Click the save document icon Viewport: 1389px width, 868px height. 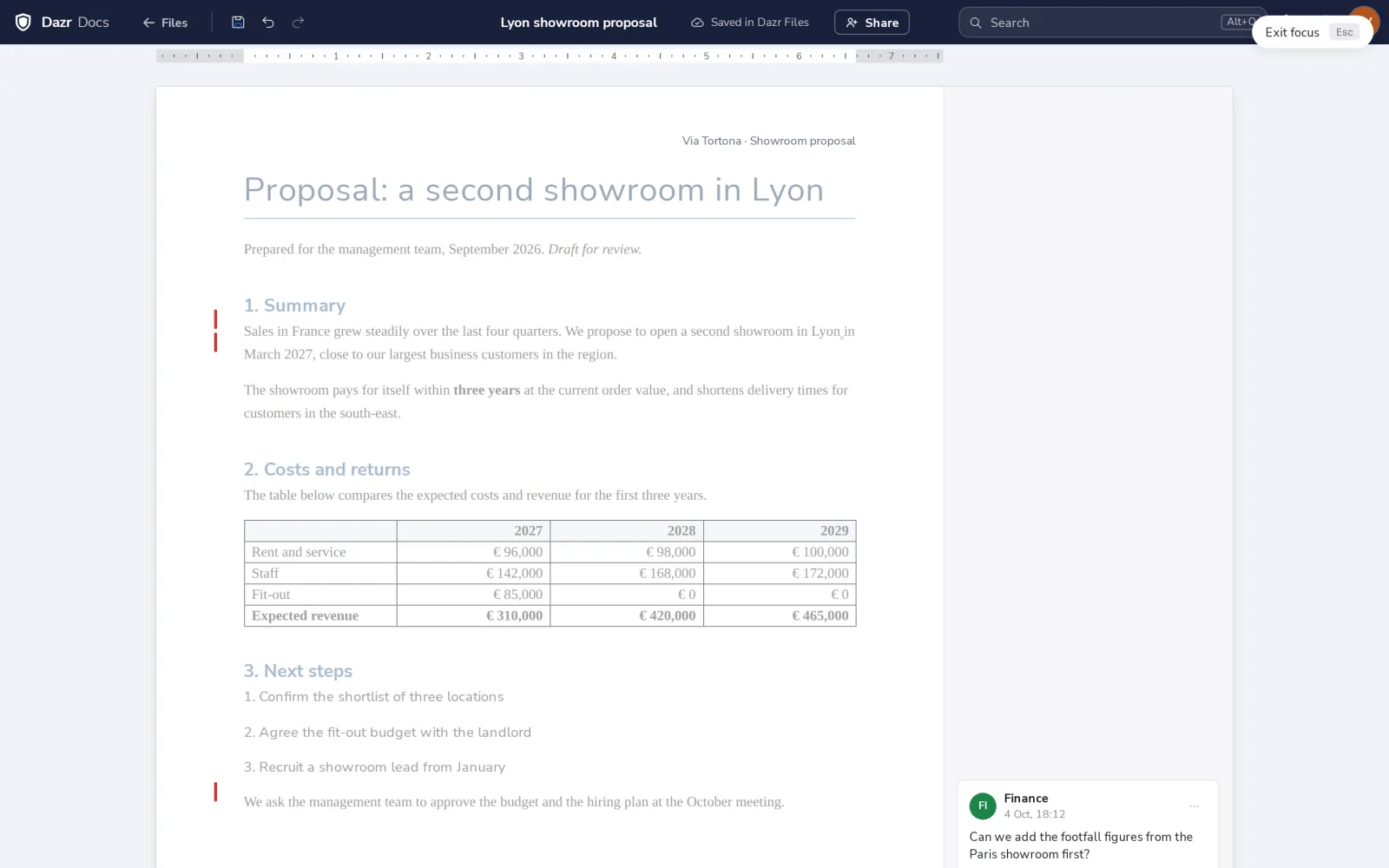(x=238, y=23)
